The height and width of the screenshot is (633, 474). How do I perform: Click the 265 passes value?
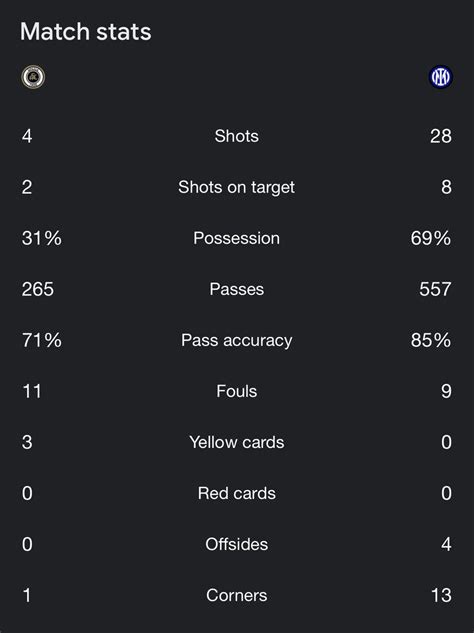(38, 289)
